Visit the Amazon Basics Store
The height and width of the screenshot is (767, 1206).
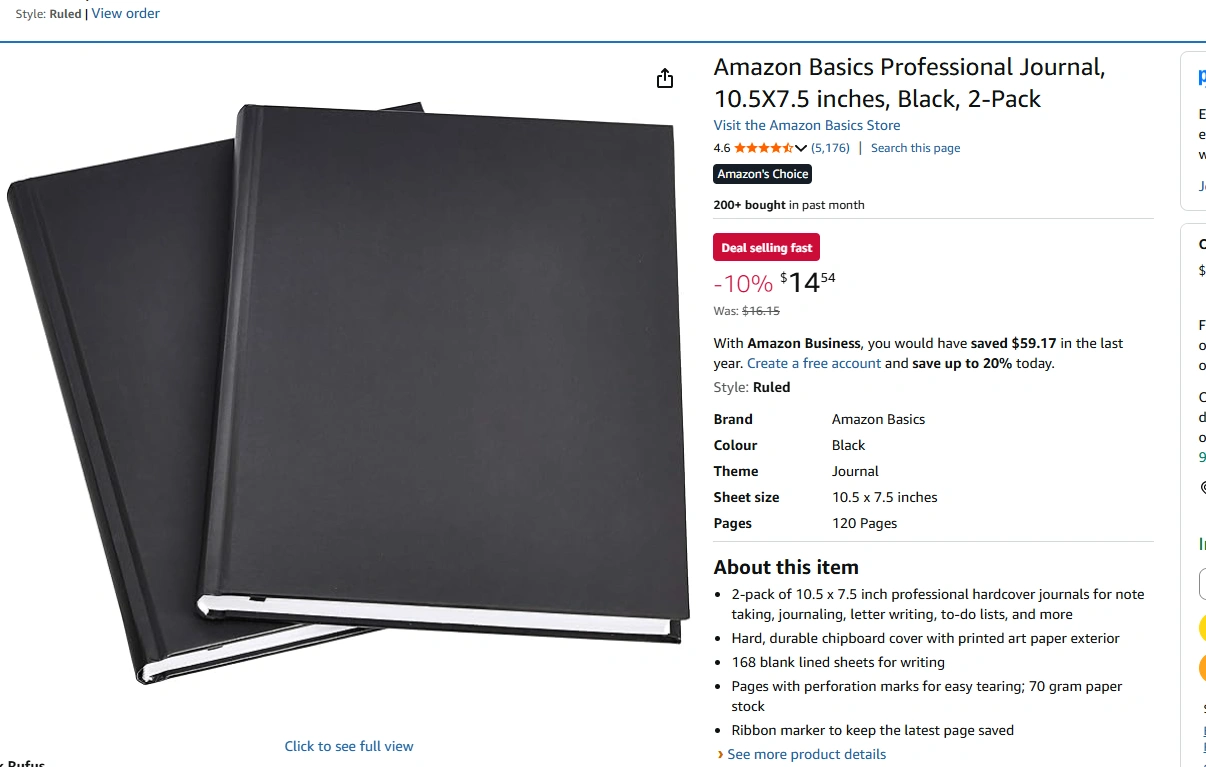pos(807,125)
